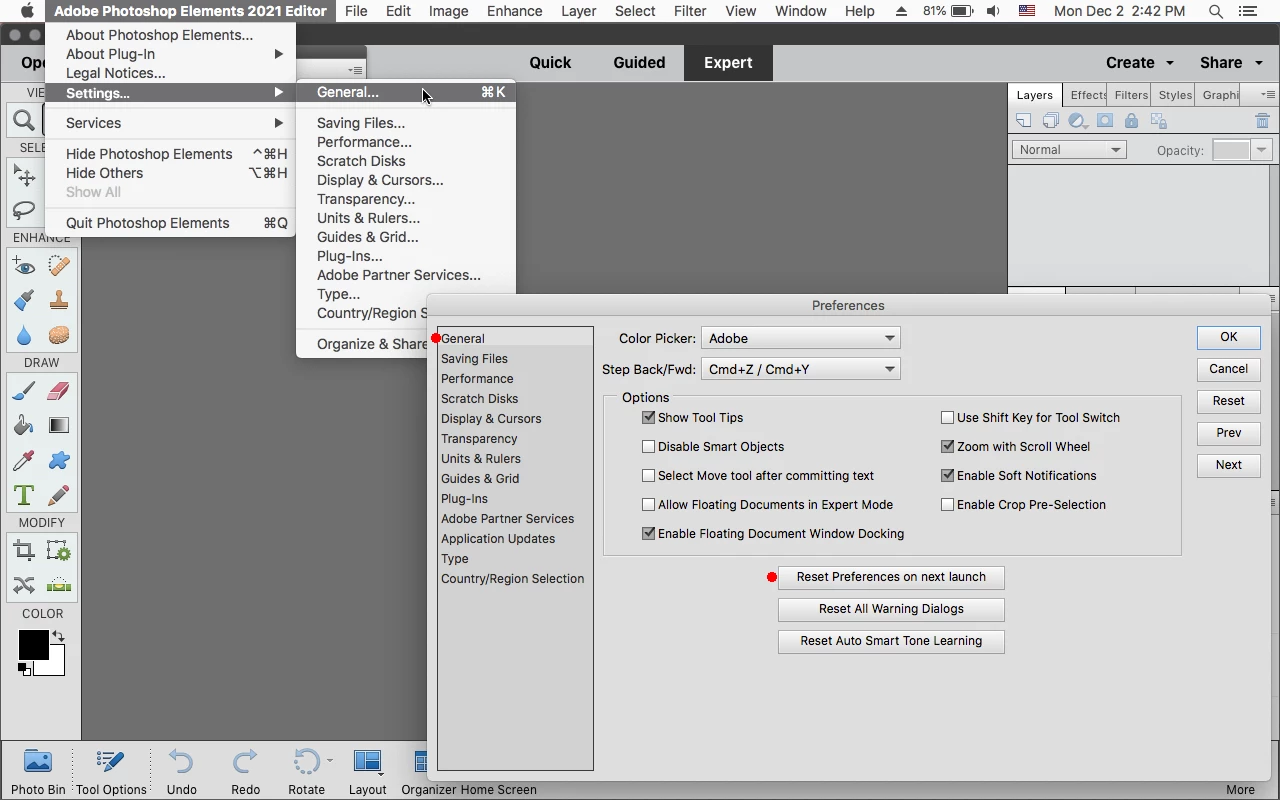
Task: Toggle Show Tool Tips checkbox
Action: point(648,418)
